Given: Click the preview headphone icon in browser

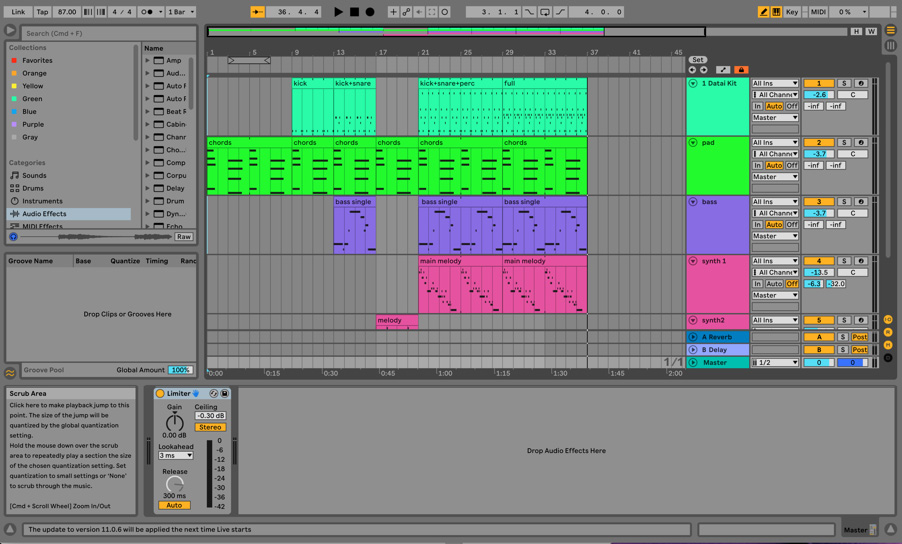Looking at the screenshot, I should click(13, 236).
